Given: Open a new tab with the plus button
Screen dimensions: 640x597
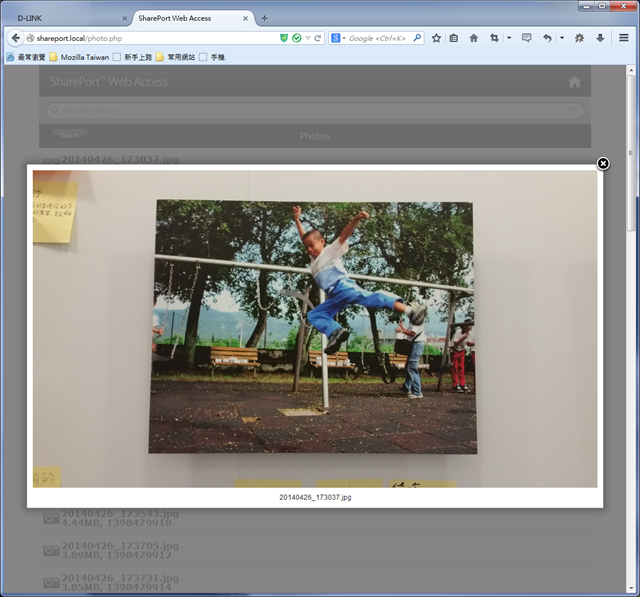Looking at the screenshot, I should [264, 18].
